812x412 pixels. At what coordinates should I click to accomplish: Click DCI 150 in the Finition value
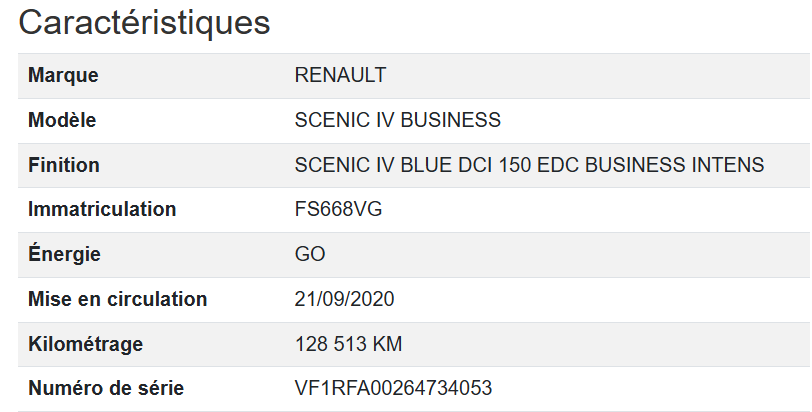point(491,165)
